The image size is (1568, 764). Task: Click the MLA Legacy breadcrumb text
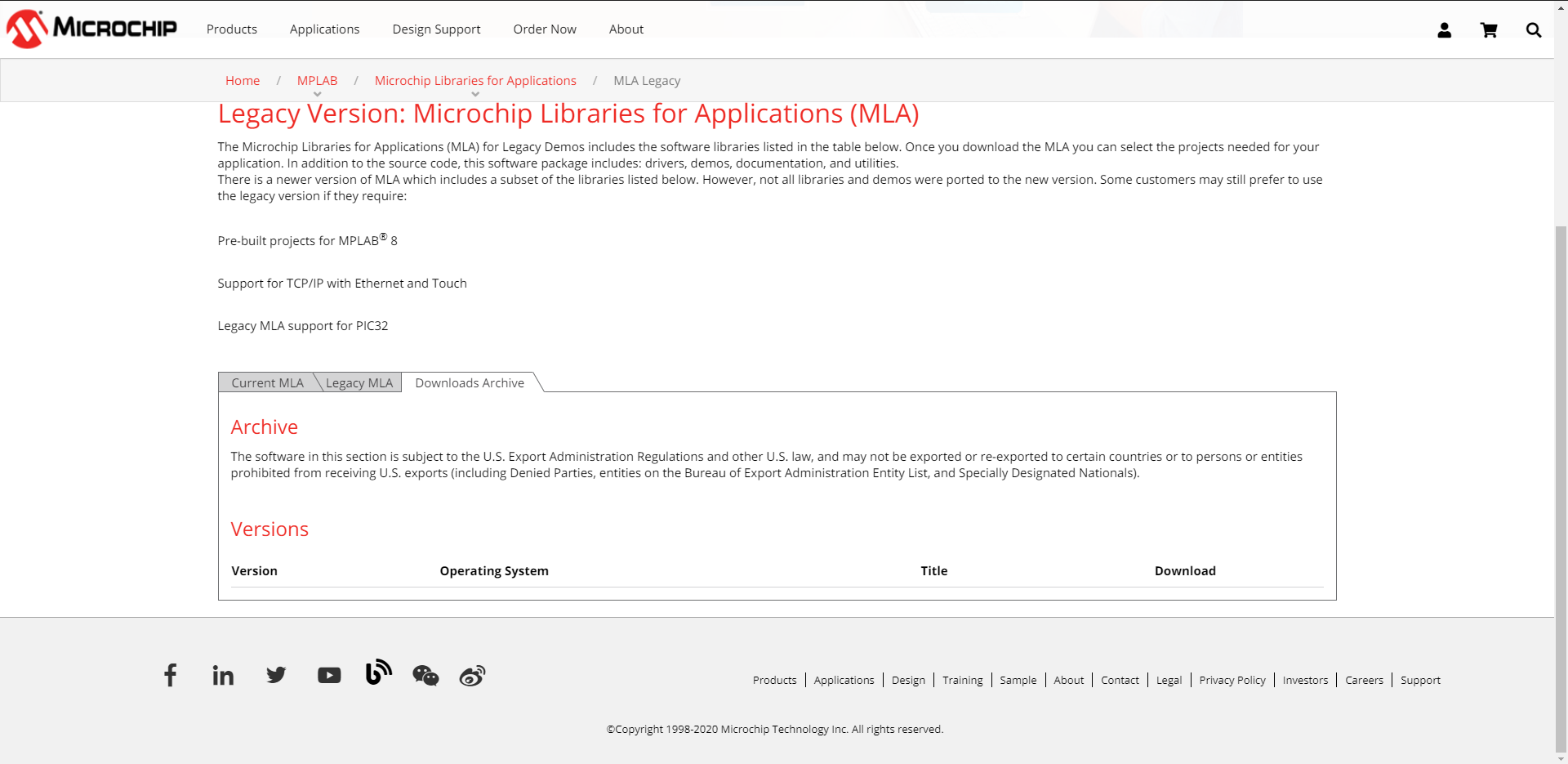pos(647,80)
